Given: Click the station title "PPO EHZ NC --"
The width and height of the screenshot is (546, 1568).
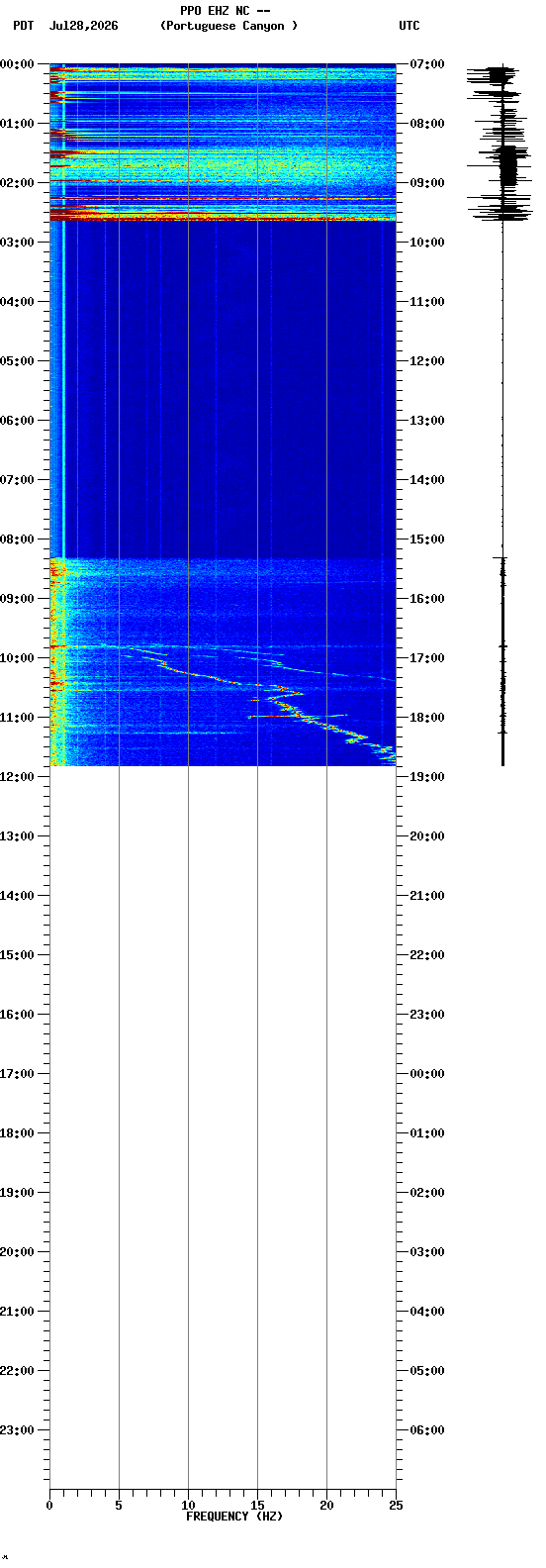Looking at the screenshot, I should coord(226,11).
